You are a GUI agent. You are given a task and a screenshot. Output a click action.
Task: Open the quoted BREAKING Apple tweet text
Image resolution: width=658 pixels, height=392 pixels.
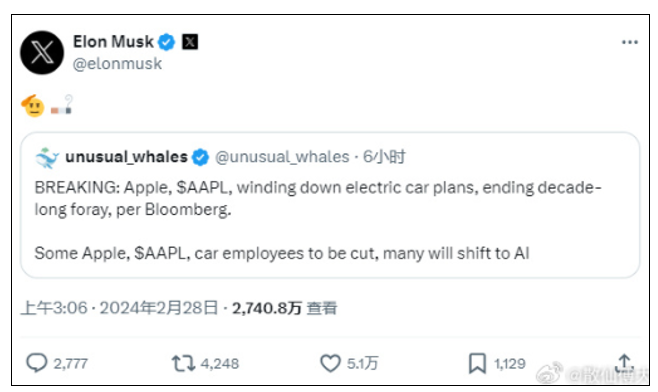coord(318,220)
